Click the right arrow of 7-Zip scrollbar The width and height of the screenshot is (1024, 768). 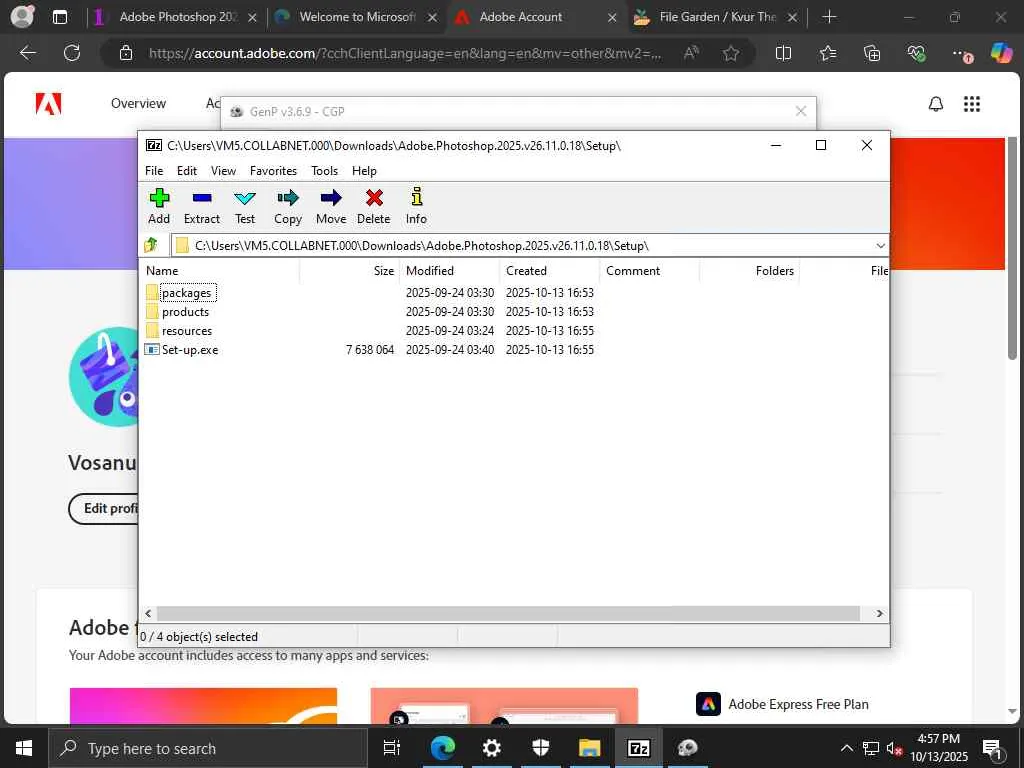pyautogui.click(x=880, y=613)
